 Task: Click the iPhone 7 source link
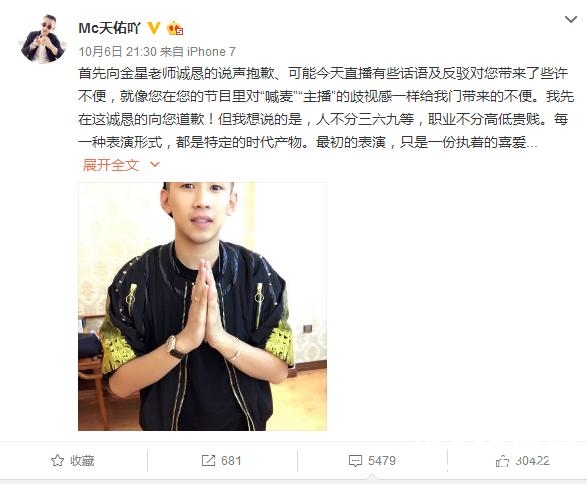coord(211,51)
